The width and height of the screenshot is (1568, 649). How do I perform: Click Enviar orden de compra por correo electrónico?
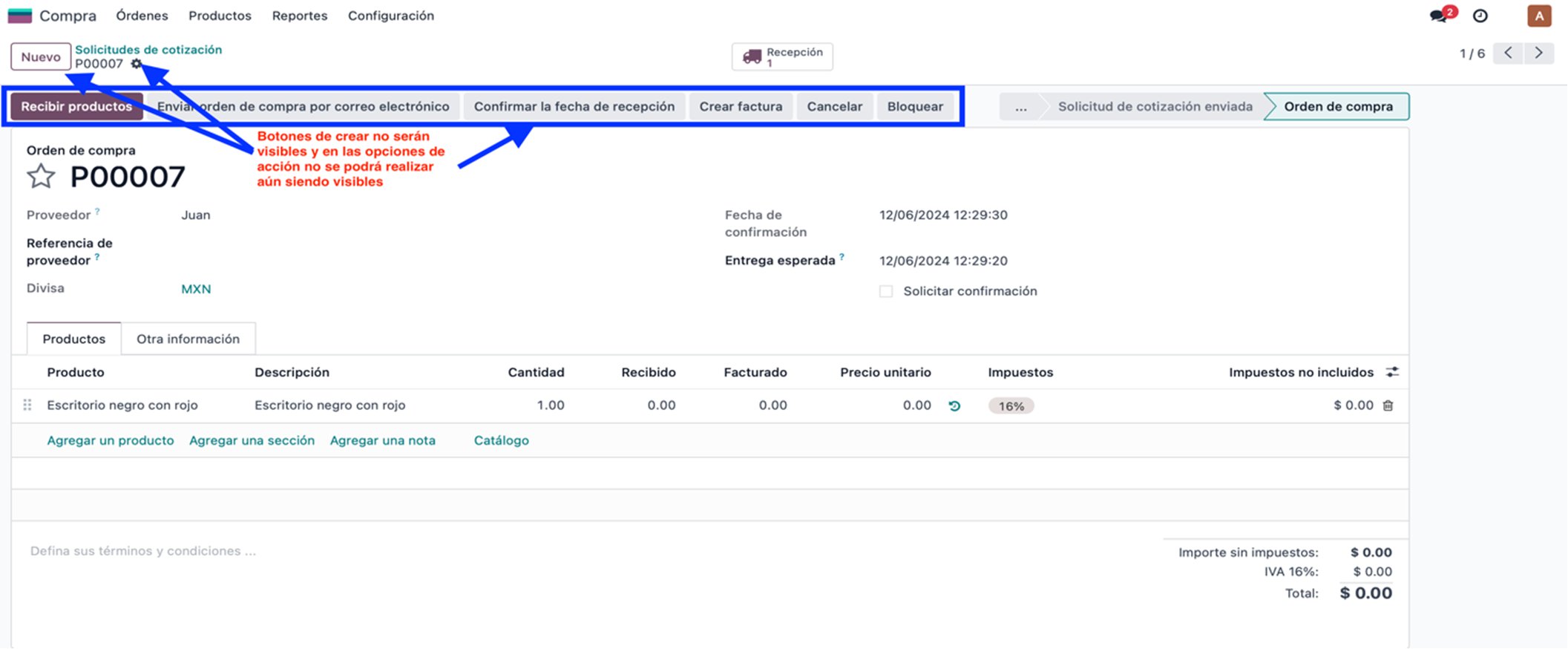[303, 106]
